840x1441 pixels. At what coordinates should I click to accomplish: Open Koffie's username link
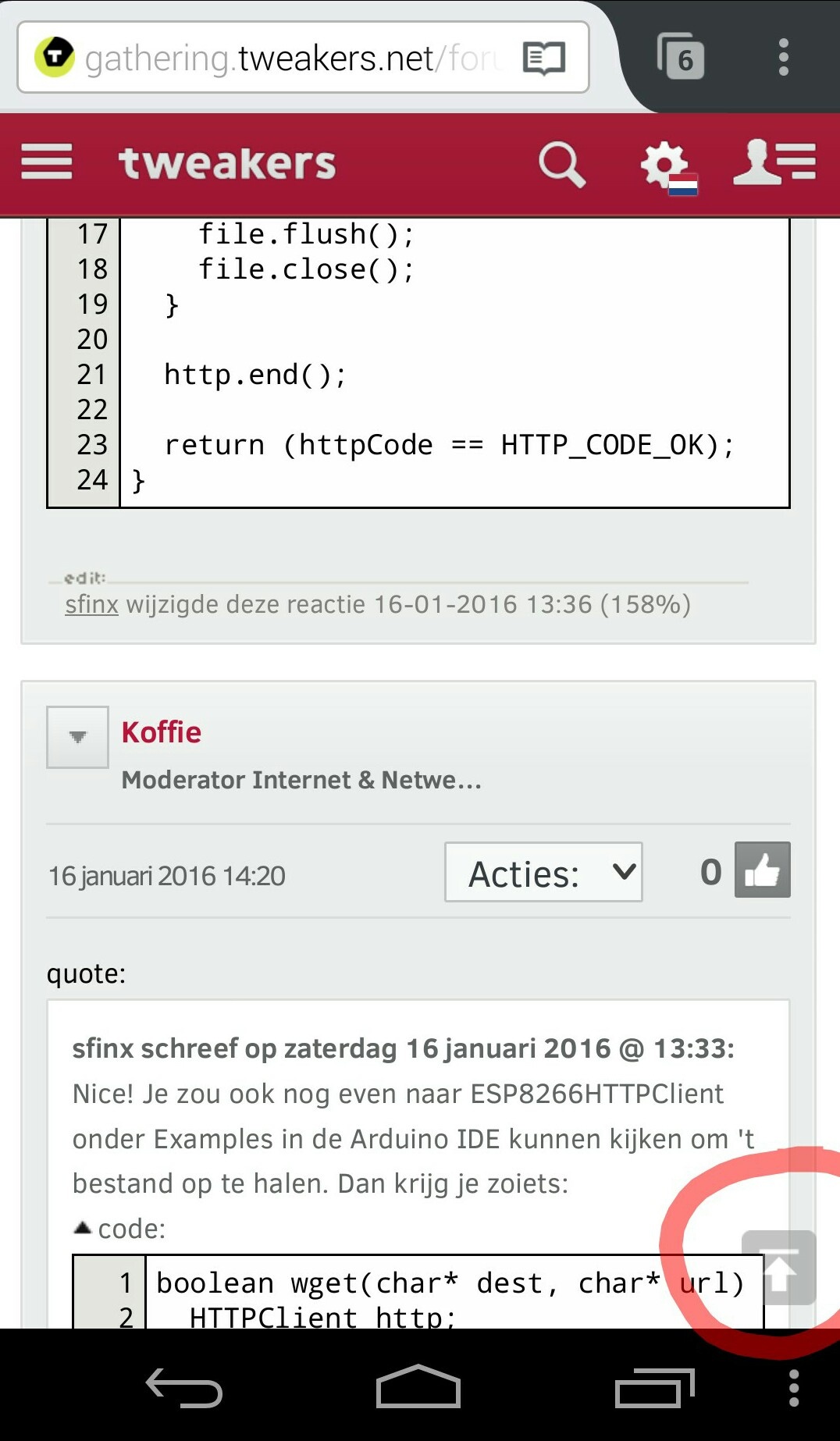[162, 732]
